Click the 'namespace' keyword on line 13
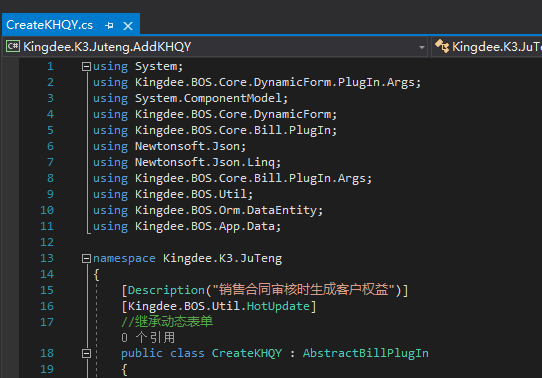542x378 pixels. 124,258
